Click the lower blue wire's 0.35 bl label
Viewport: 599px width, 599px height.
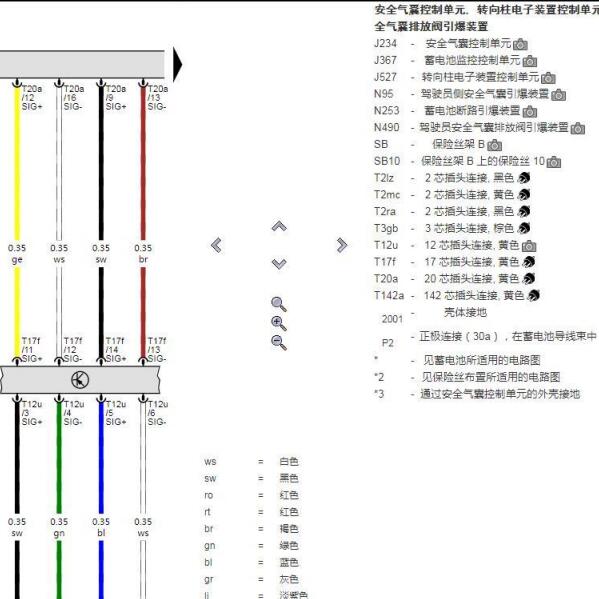101,527
